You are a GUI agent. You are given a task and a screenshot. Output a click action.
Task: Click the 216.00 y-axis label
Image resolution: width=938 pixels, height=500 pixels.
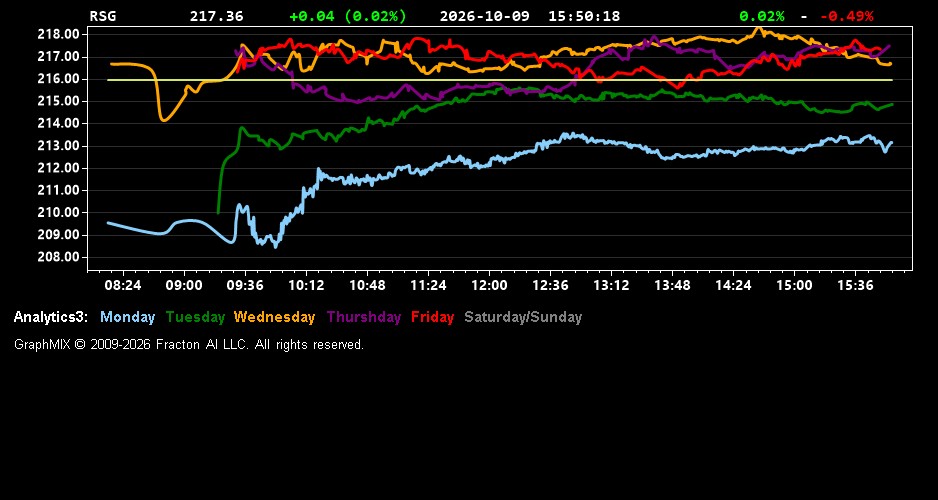pos(59,79)
